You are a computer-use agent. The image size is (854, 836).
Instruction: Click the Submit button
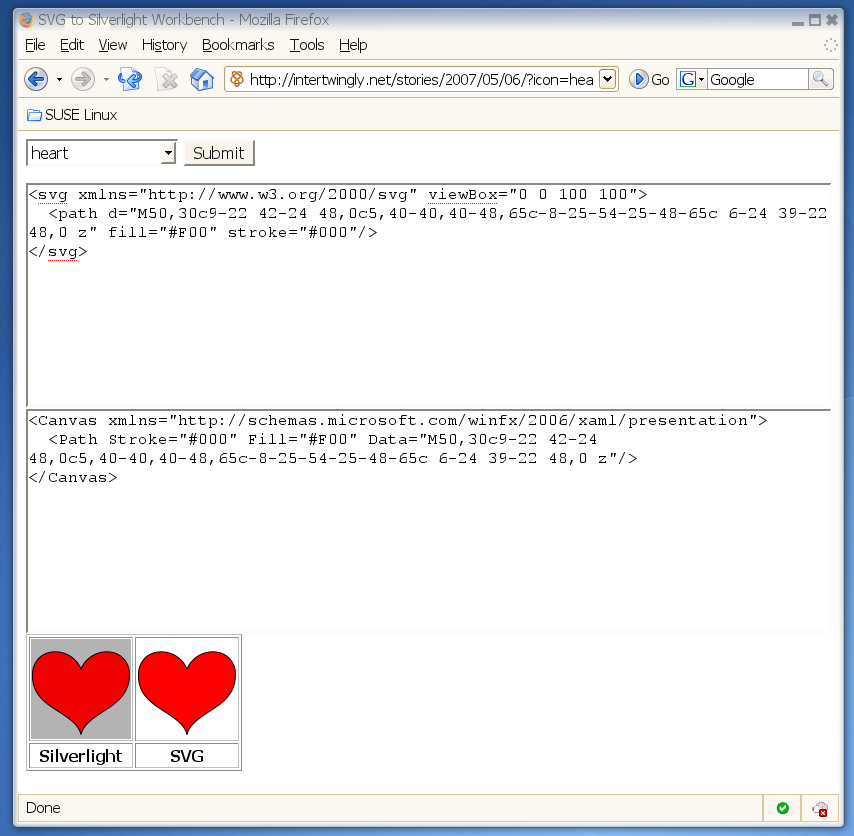pos(219,153)
